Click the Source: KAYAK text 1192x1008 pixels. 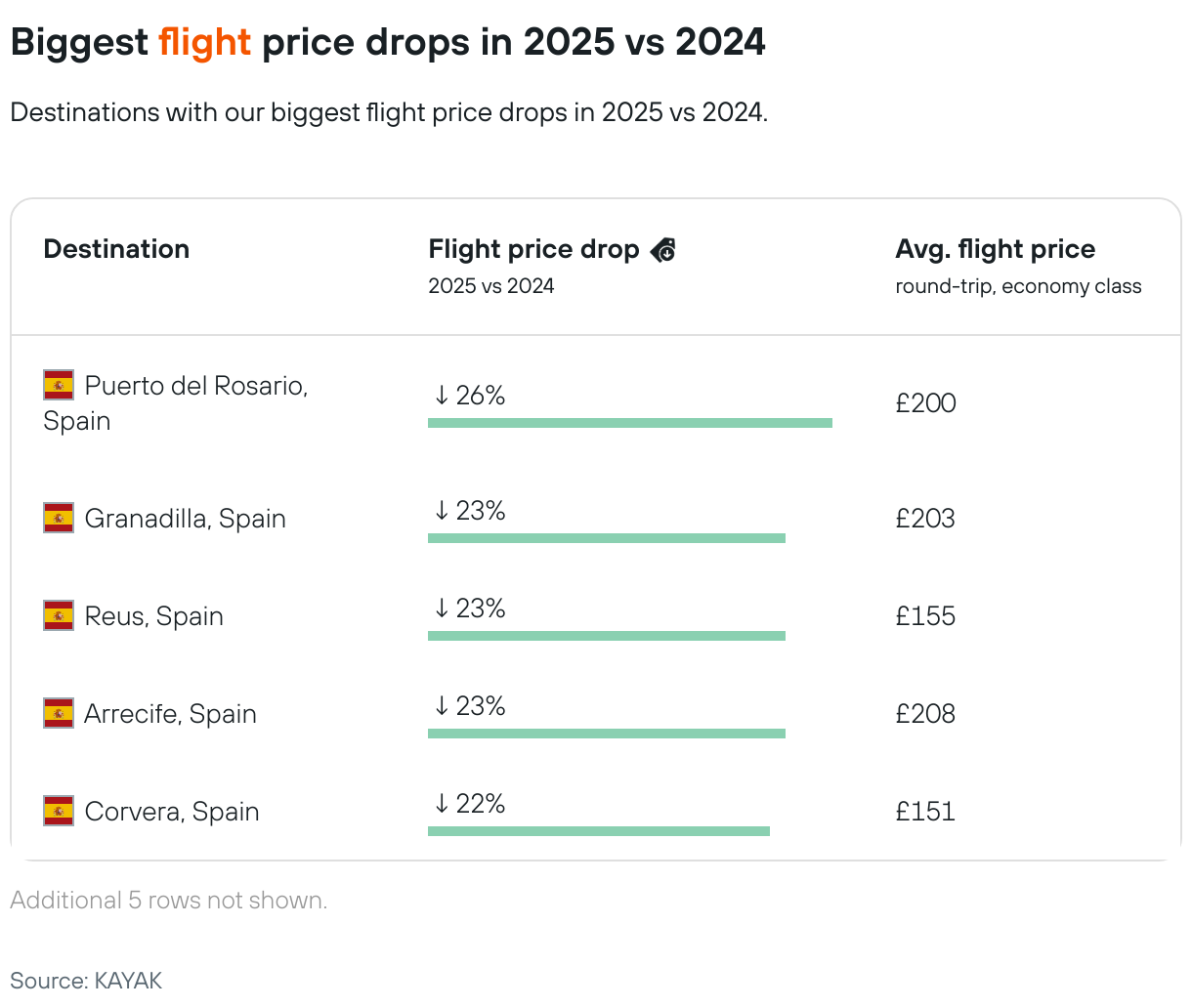tap(86, 981)
